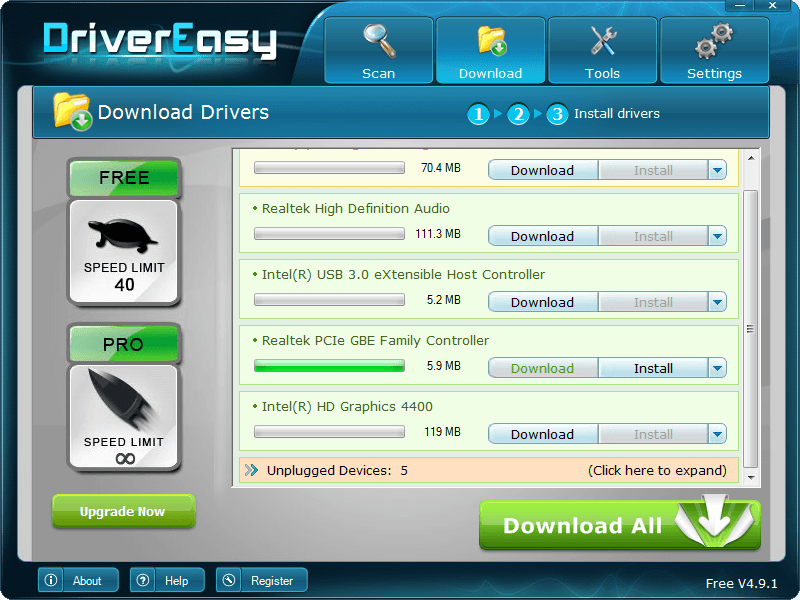Viewport: 800px width, 600px height.
Task: Click the 'Click here to expand' text
Action: [x=657, y=470]
